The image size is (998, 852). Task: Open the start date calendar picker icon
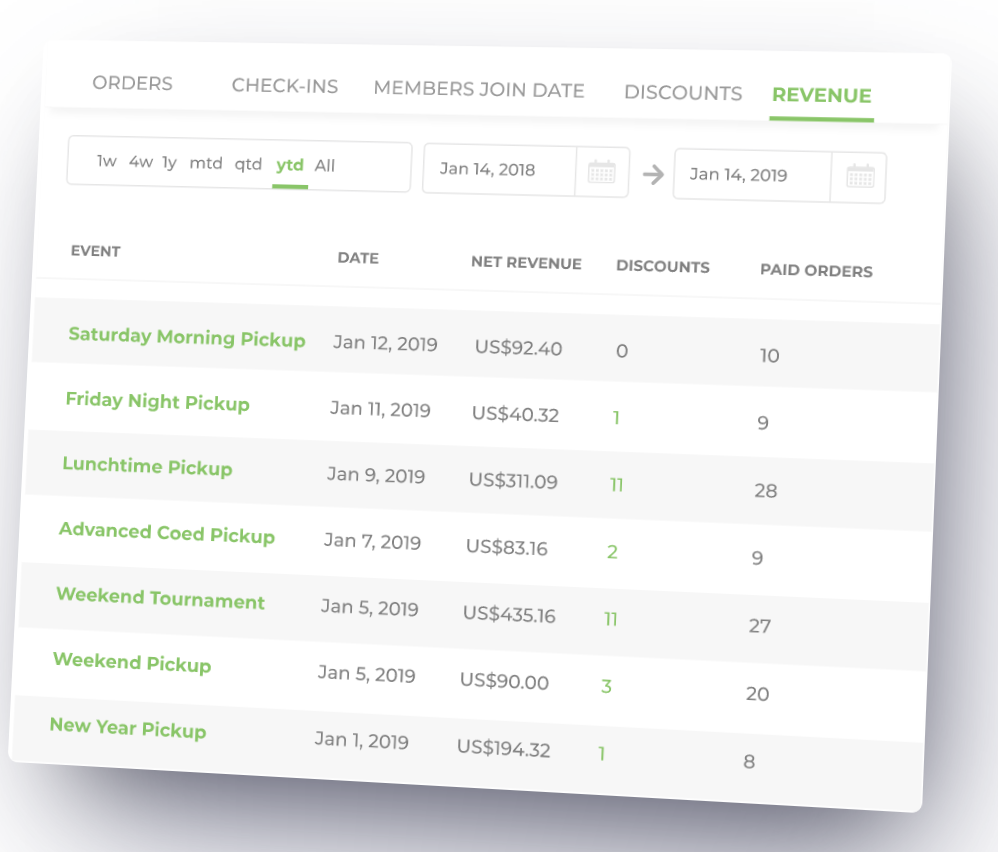tap(601, 172)
